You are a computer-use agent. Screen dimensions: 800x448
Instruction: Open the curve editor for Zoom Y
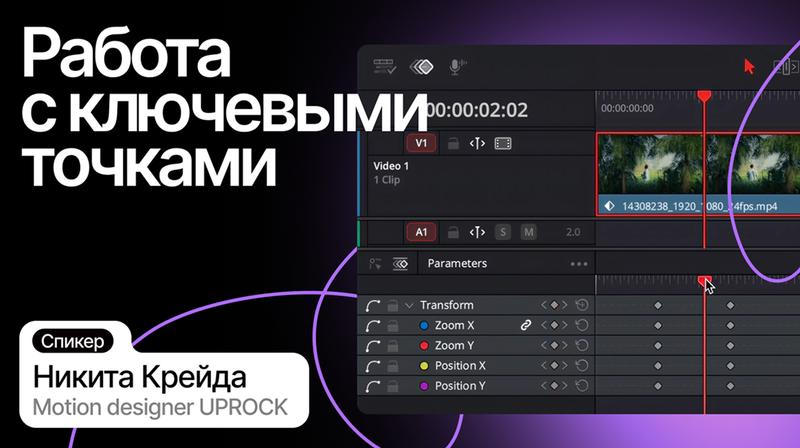click(x=373, y=346)
